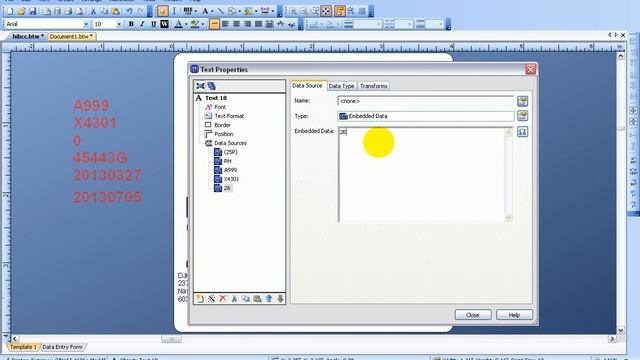640x360 pixels.
Task: Open the font color dropdown arrow
Action: coord(186,24)
